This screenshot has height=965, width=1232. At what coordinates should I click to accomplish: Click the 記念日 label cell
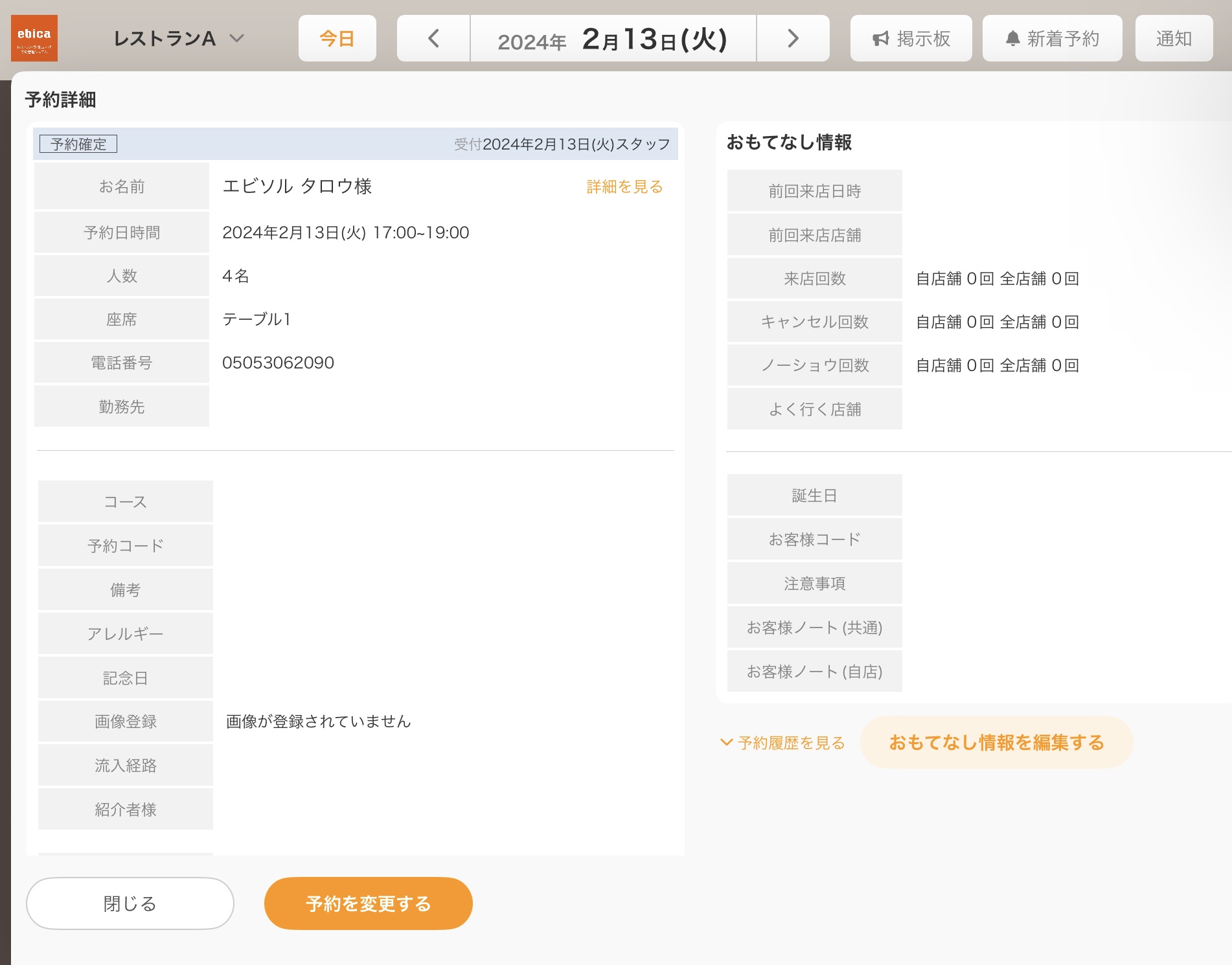pos(126,677)
